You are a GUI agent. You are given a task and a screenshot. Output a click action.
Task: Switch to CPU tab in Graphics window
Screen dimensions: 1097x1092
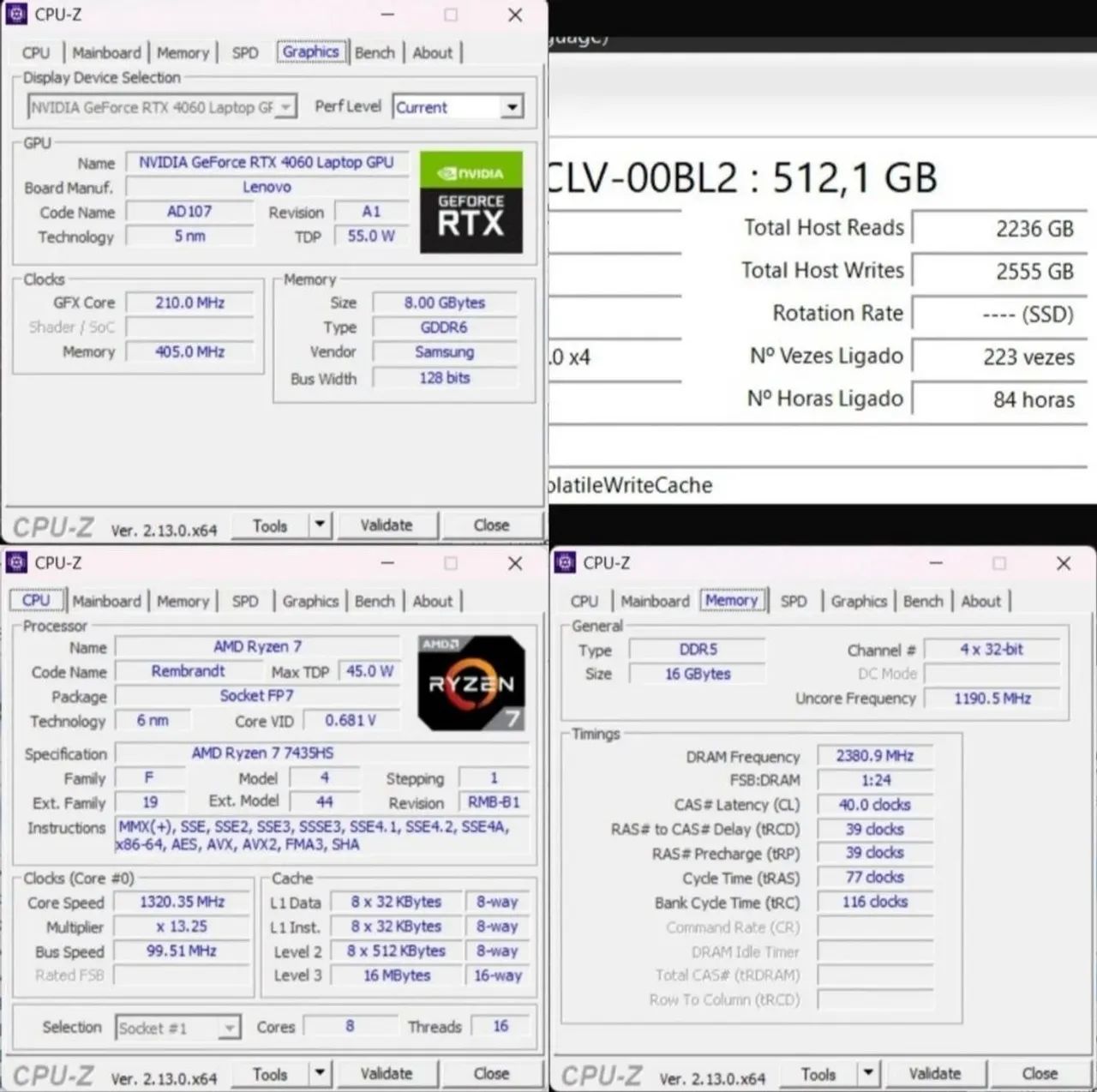36,53
